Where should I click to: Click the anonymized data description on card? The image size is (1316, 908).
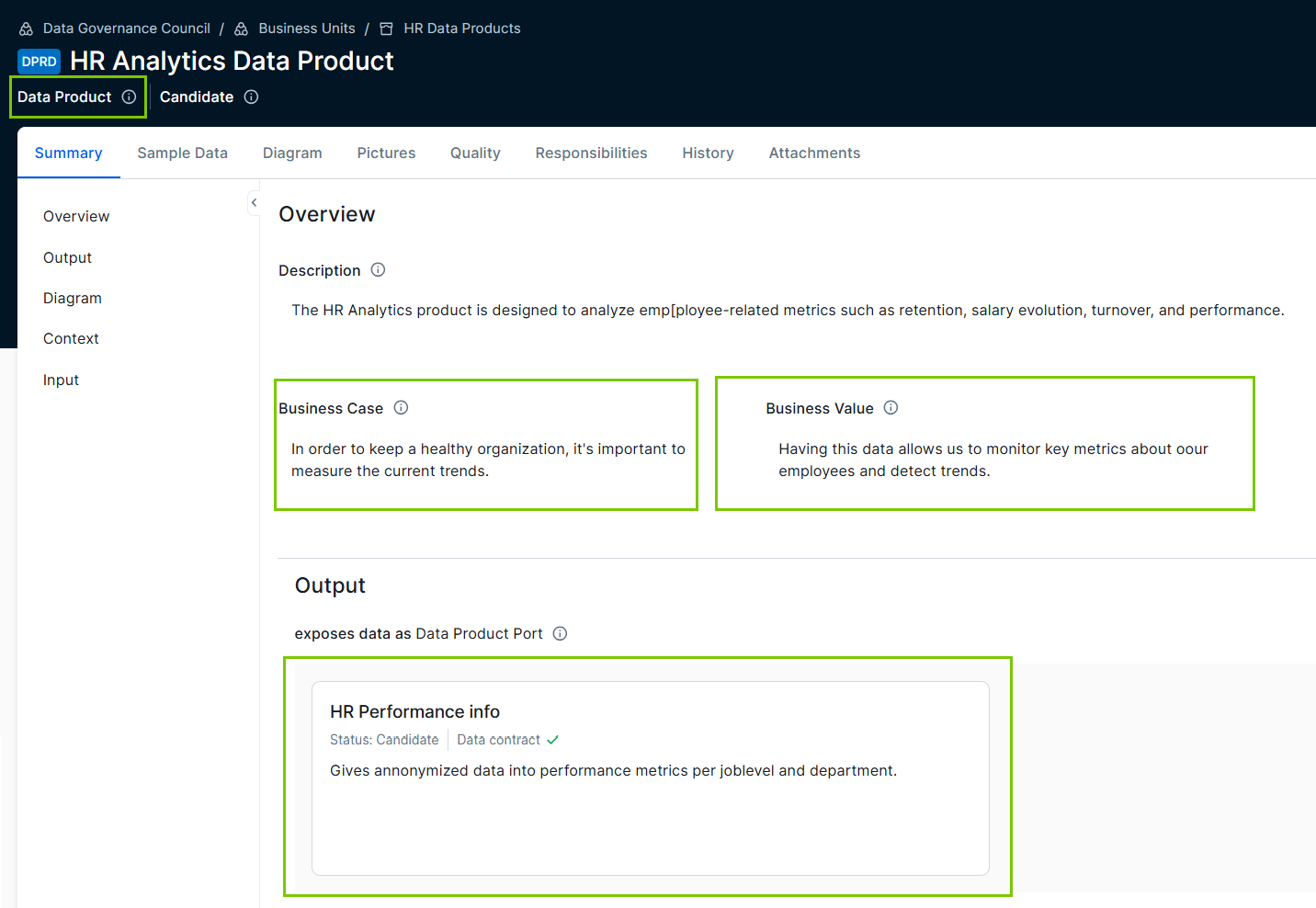click(x=613, y=770)
